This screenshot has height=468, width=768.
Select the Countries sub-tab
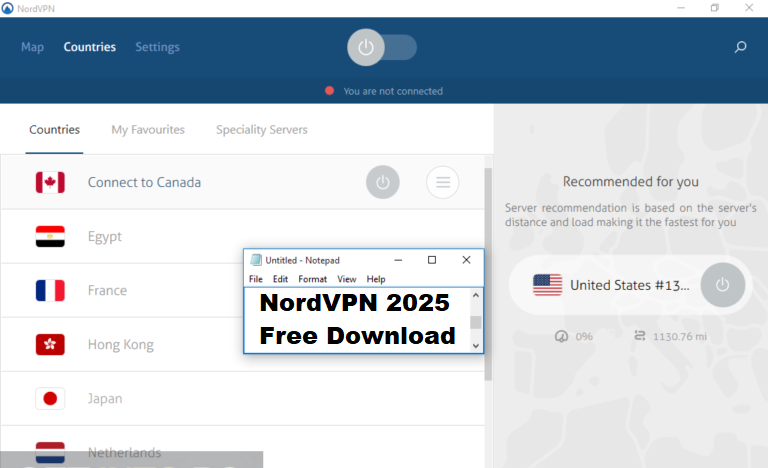click(x=54, y=129)
